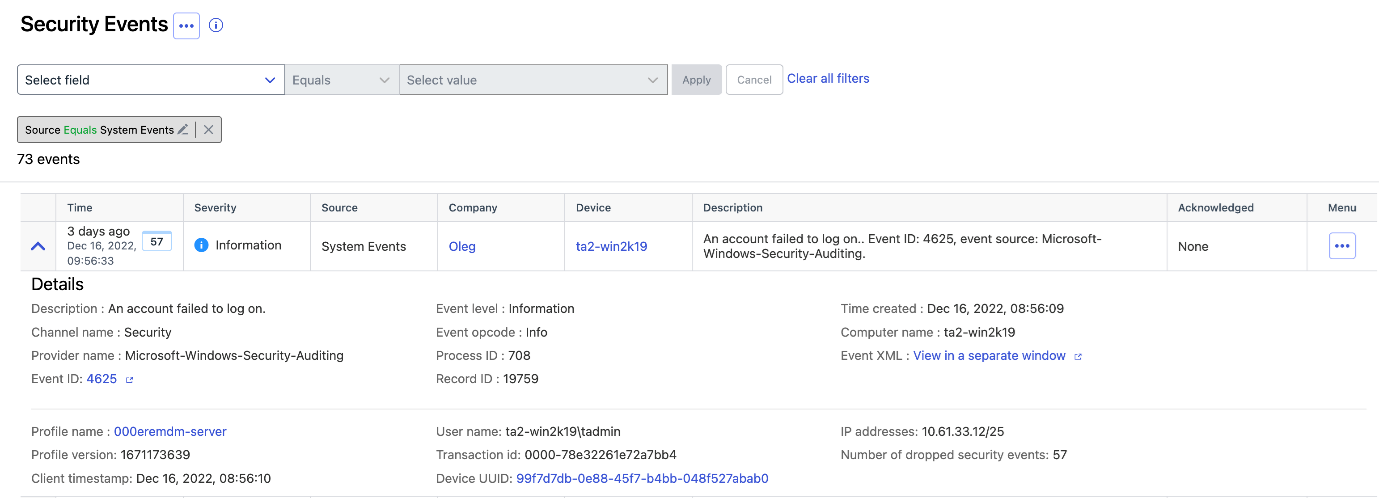Open the Security Events ellipsis menu
Image resolution: width=1379 pixels, height=498 pixels.
click(x=186, y=26)
